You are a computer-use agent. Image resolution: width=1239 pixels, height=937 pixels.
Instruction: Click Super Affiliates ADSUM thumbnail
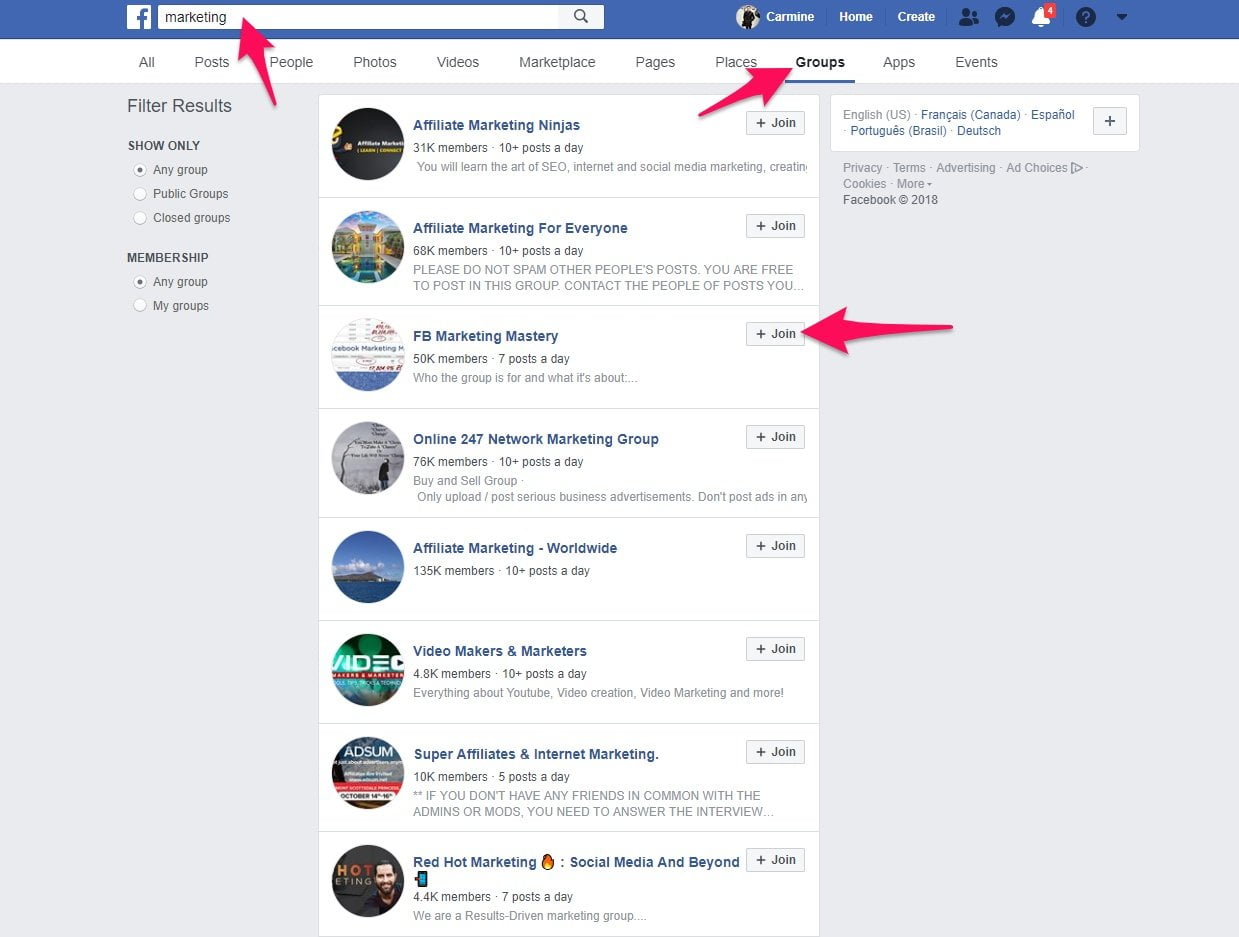point(368,773)
